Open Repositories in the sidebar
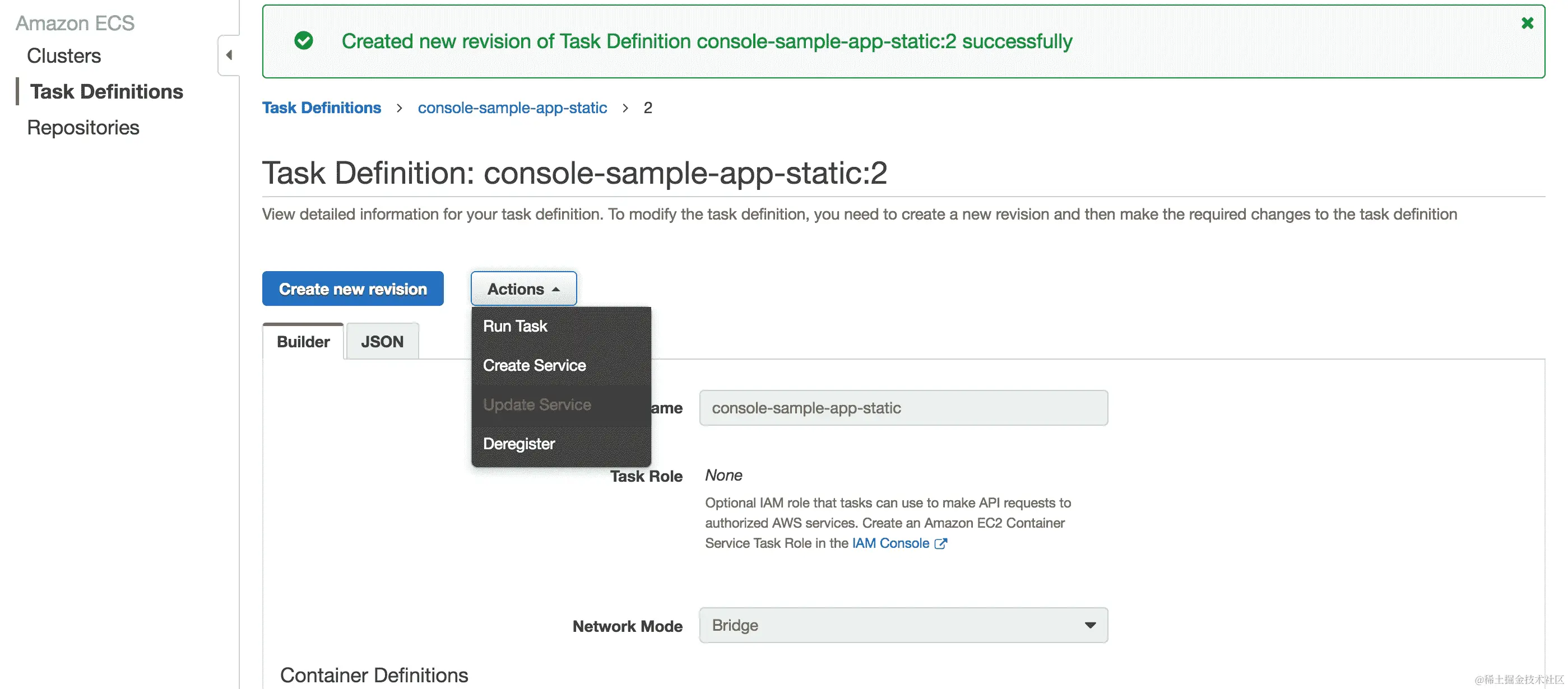 pos(83,128)
